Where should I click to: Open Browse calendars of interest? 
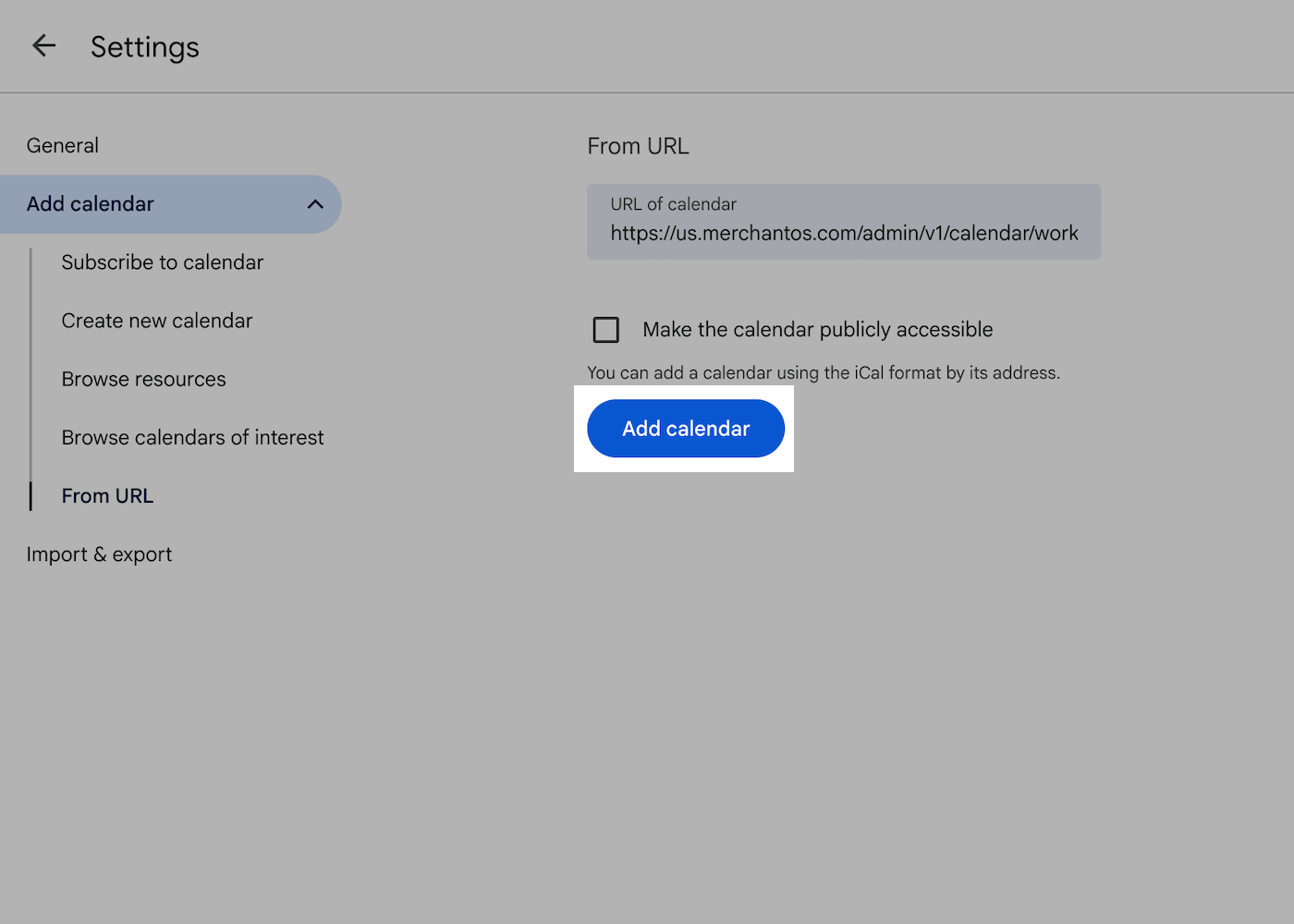[192, 437]
